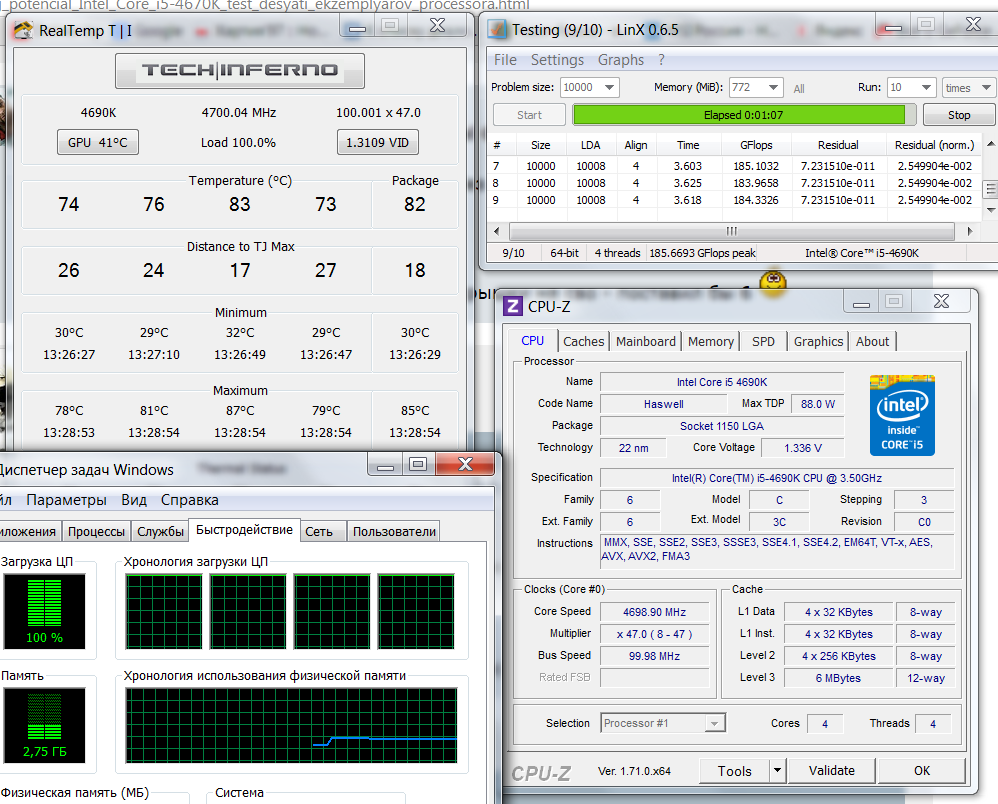
Task: Switch to Процессы tab in Task Manager
Action: click(x=96, y=532)
